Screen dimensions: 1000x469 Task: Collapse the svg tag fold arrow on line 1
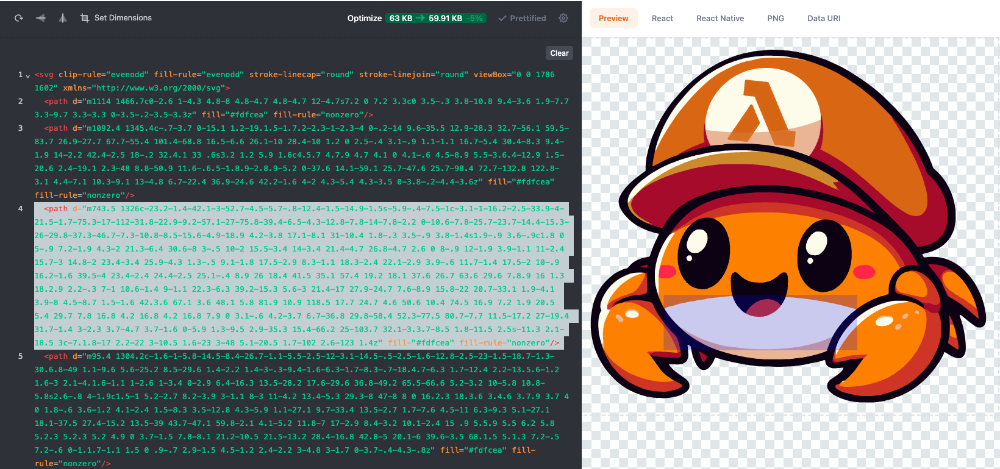tap(27, 76)
